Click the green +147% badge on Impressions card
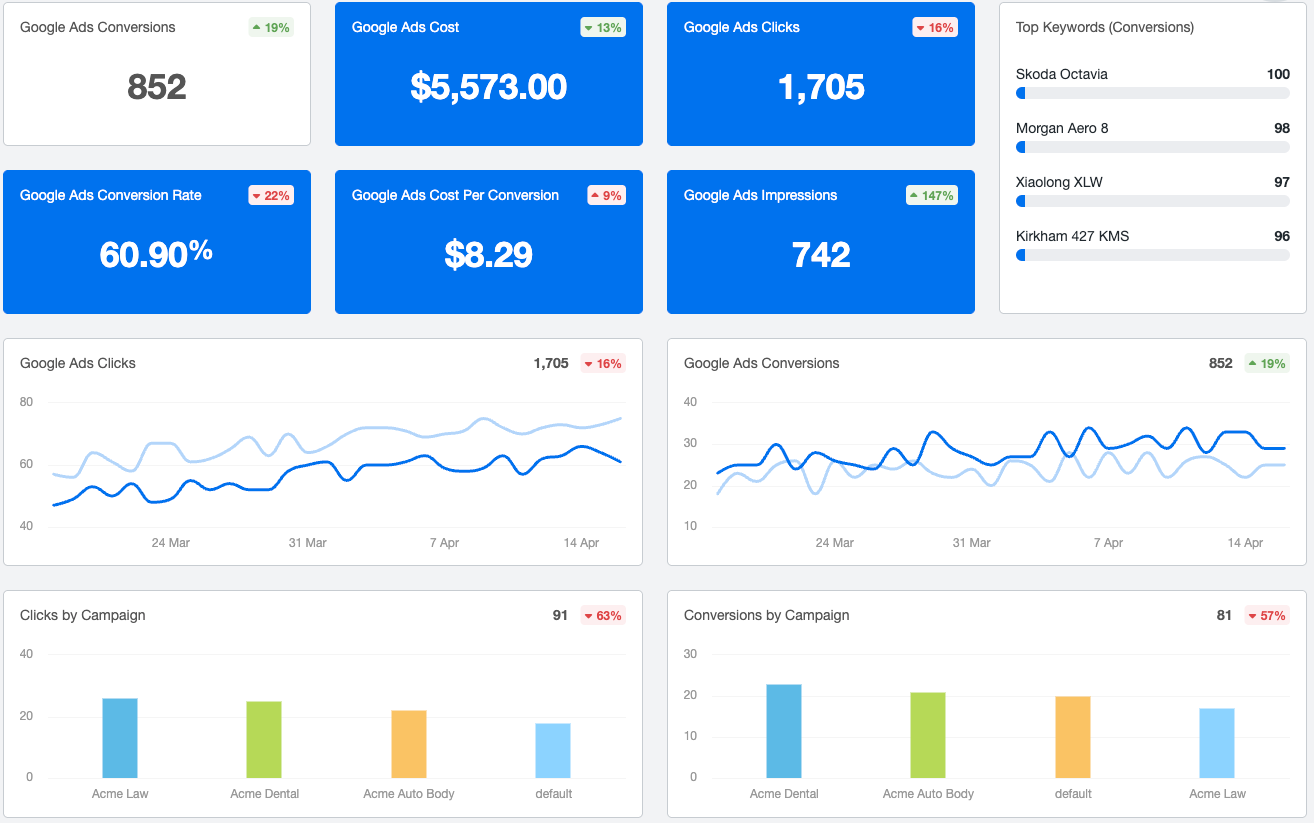This screenshot has width=1314, height=823. click(x=931, y=195)
